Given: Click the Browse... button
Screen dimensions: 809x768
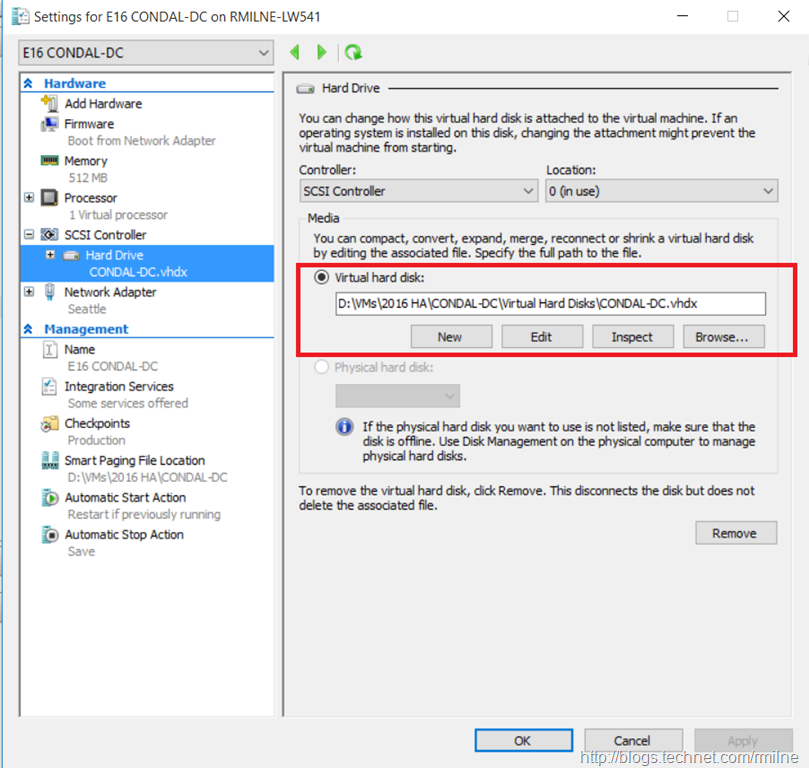Looking at the screenshot, I should [722, 337].
